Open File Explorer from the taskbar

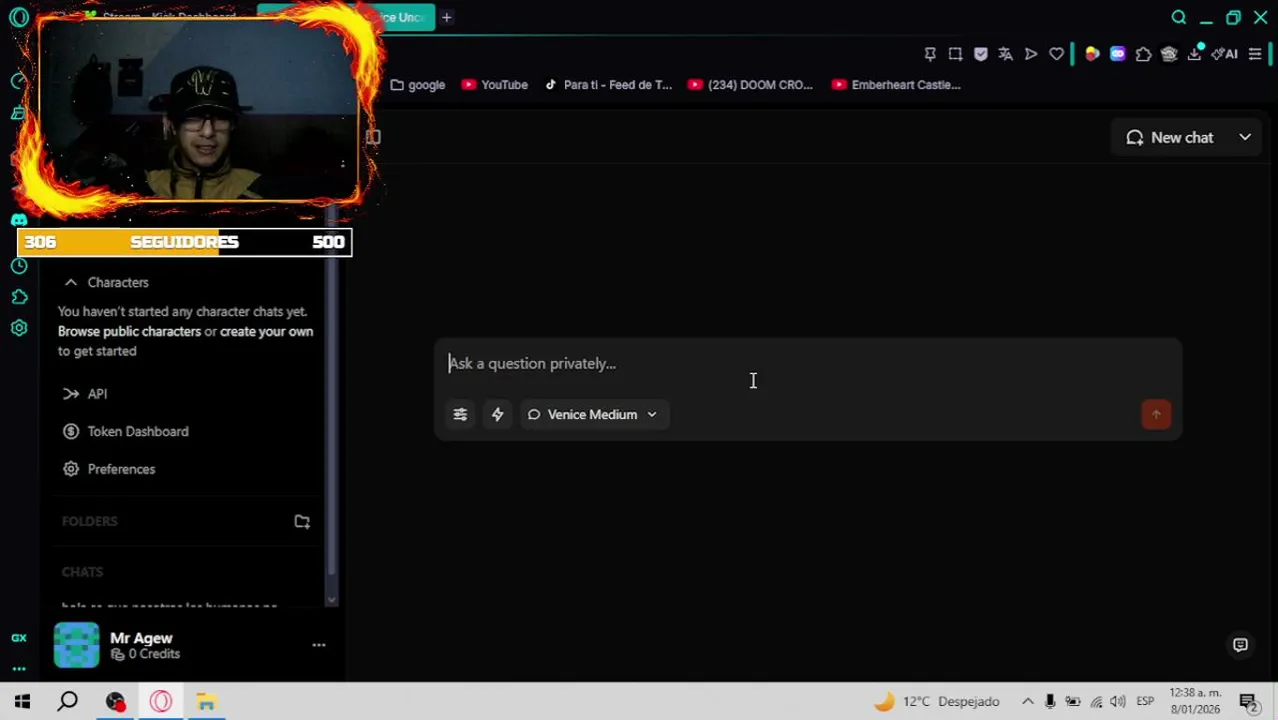coord(206,701)
